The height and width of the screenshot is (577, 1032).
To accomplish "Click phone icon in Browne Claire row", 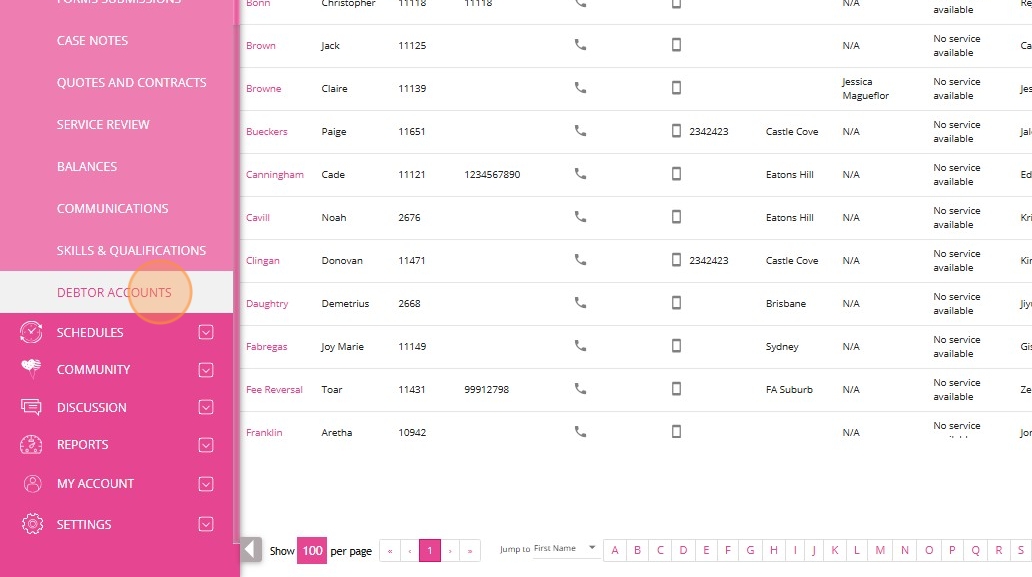I will 580,88.
